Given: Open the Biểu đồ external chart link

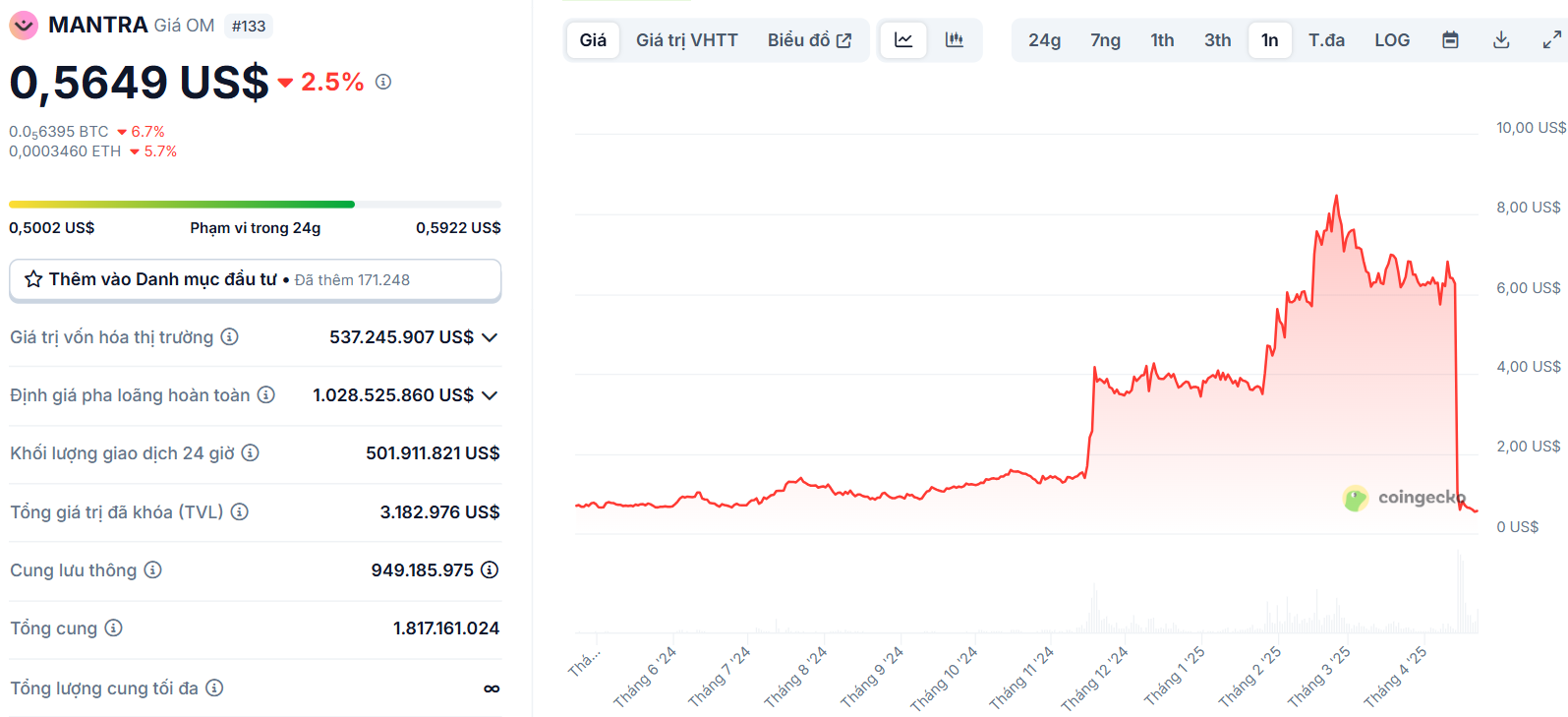Looking at the screenshot, I should pos(809,40).
